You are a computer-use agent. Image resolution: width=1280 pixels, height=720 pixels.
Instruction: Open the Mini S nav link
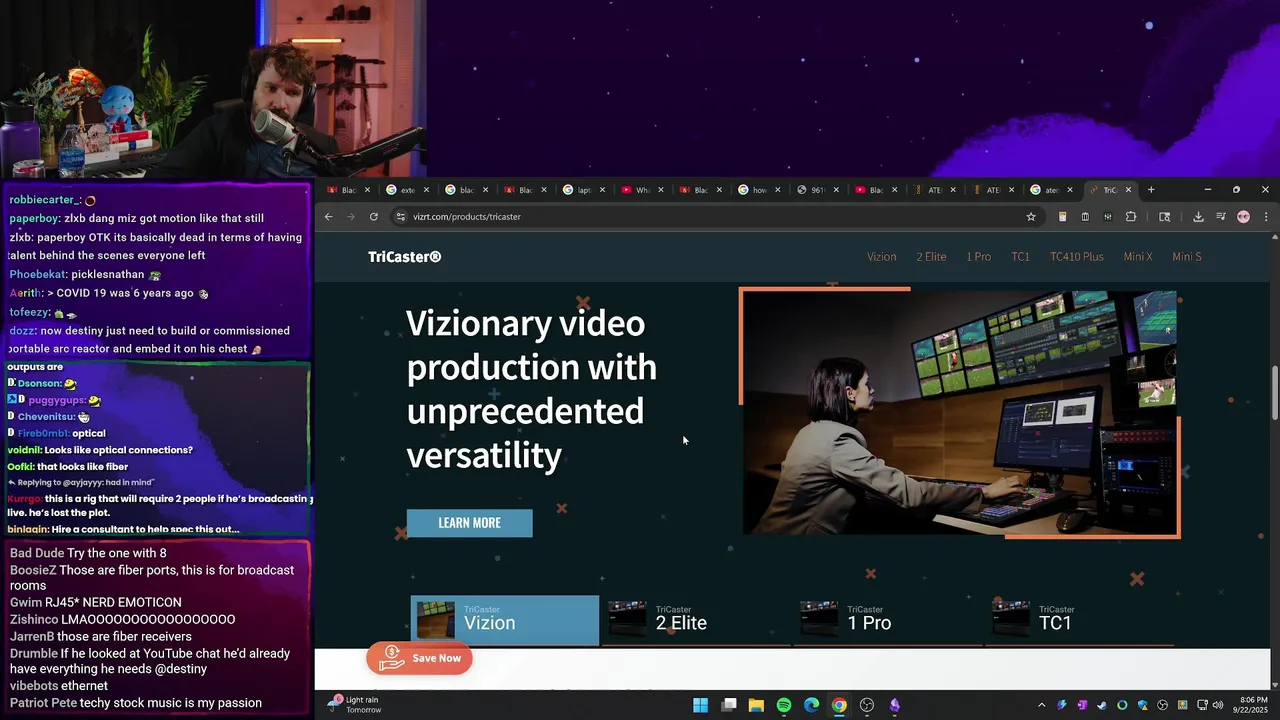tap(1186, 257)
